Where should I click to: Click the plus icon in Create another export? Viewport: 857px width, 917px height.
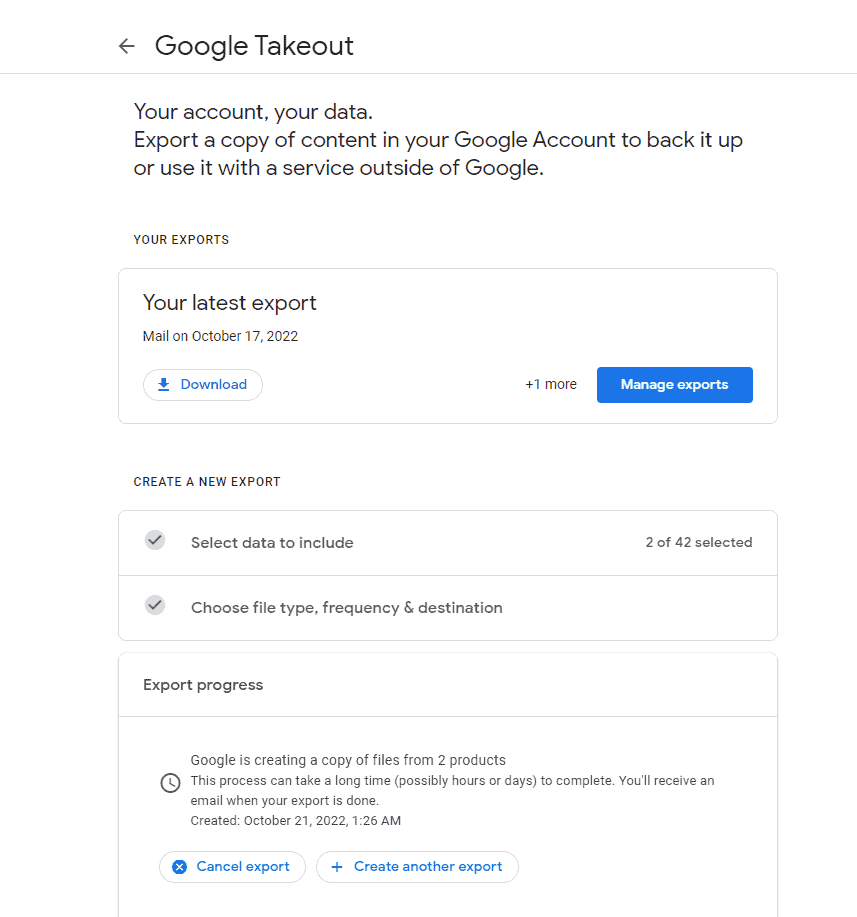pos(337,867)
